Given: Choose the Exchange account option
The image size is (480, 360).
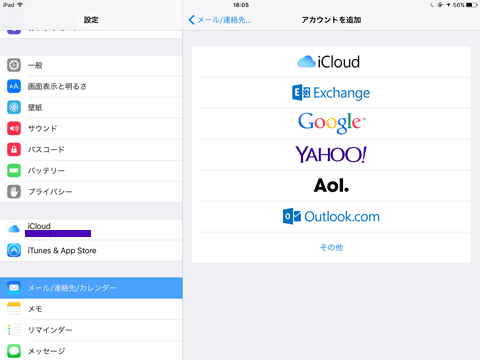Looking at the screenshot, I should [x=331, y=93].
